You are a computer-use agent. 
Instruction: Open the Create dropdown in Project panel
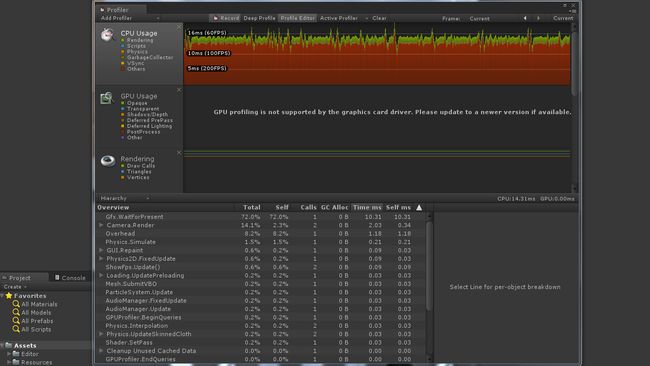pos(15,287)
